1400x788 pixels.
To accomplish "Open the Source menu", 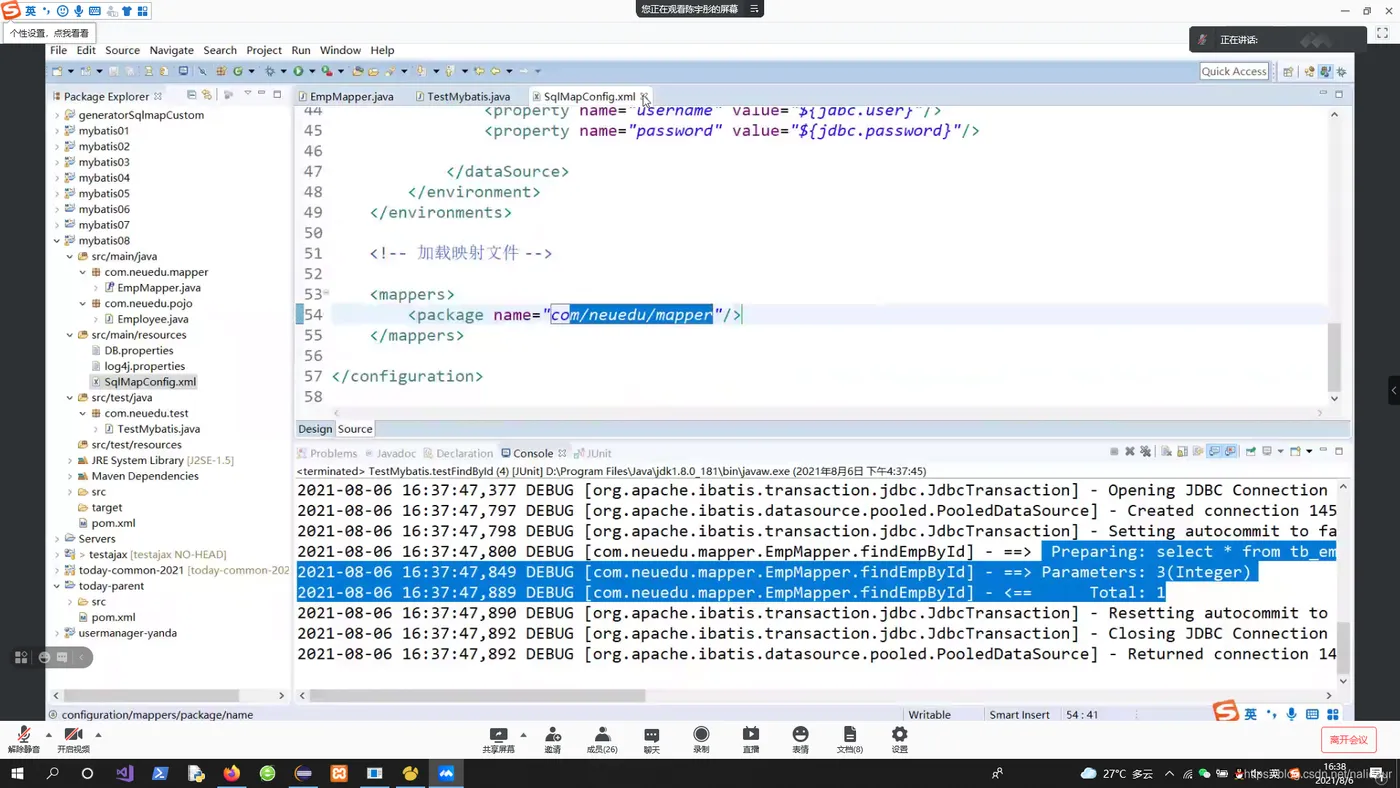I will tap(122, 50).
